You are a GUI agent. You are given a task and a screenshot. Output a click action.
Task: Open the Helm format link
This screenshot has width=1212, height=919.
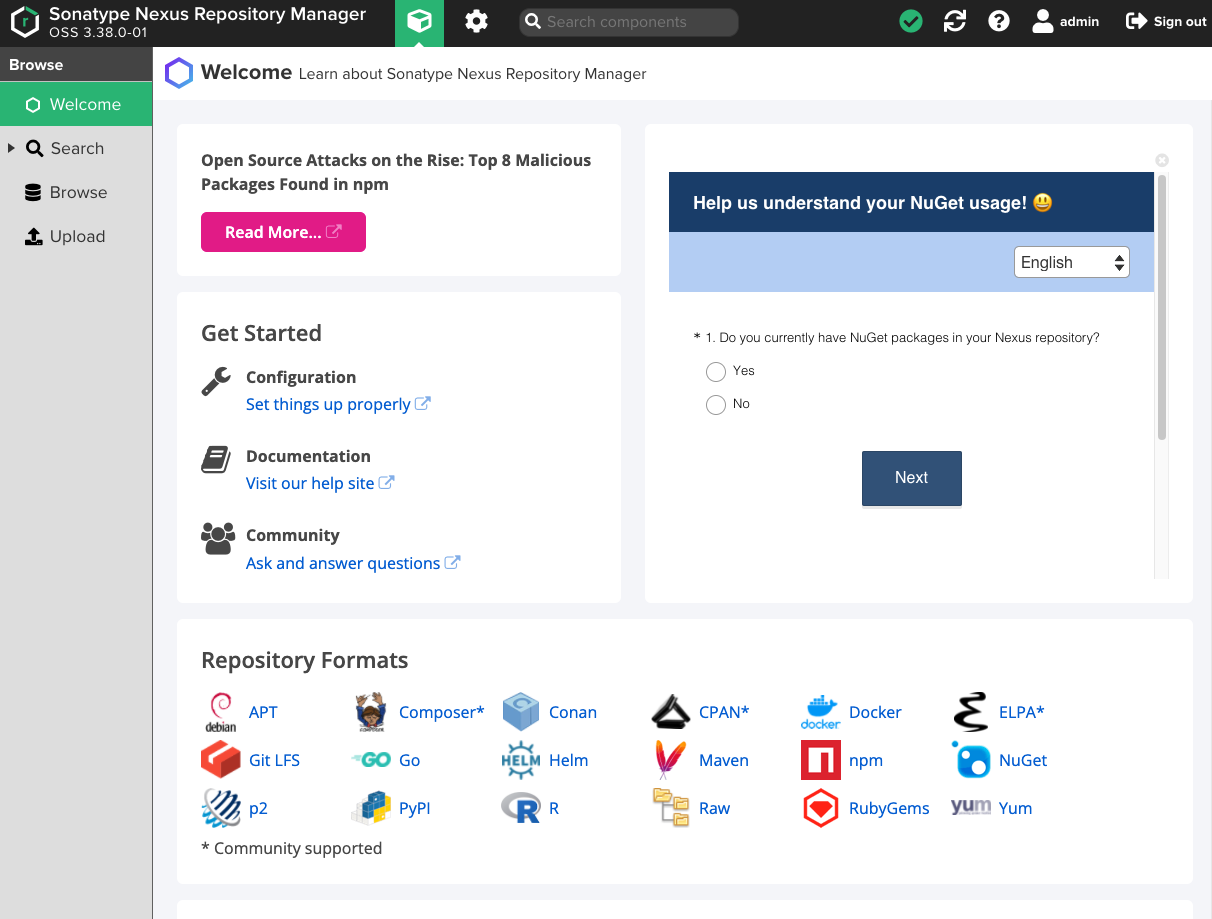point(568,760)
